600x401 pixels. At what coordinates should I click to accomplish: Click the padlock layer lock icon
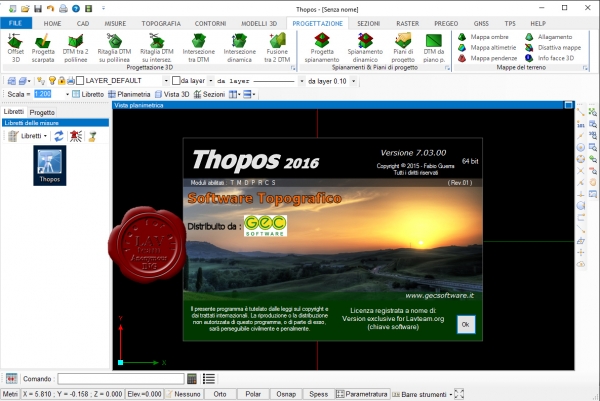[61, 81]
